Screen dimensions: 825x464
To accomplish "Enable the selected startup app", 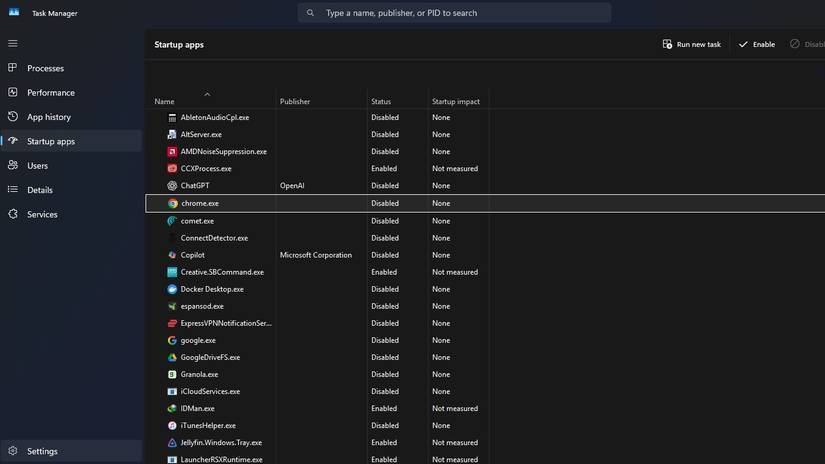I will [756, 45].
